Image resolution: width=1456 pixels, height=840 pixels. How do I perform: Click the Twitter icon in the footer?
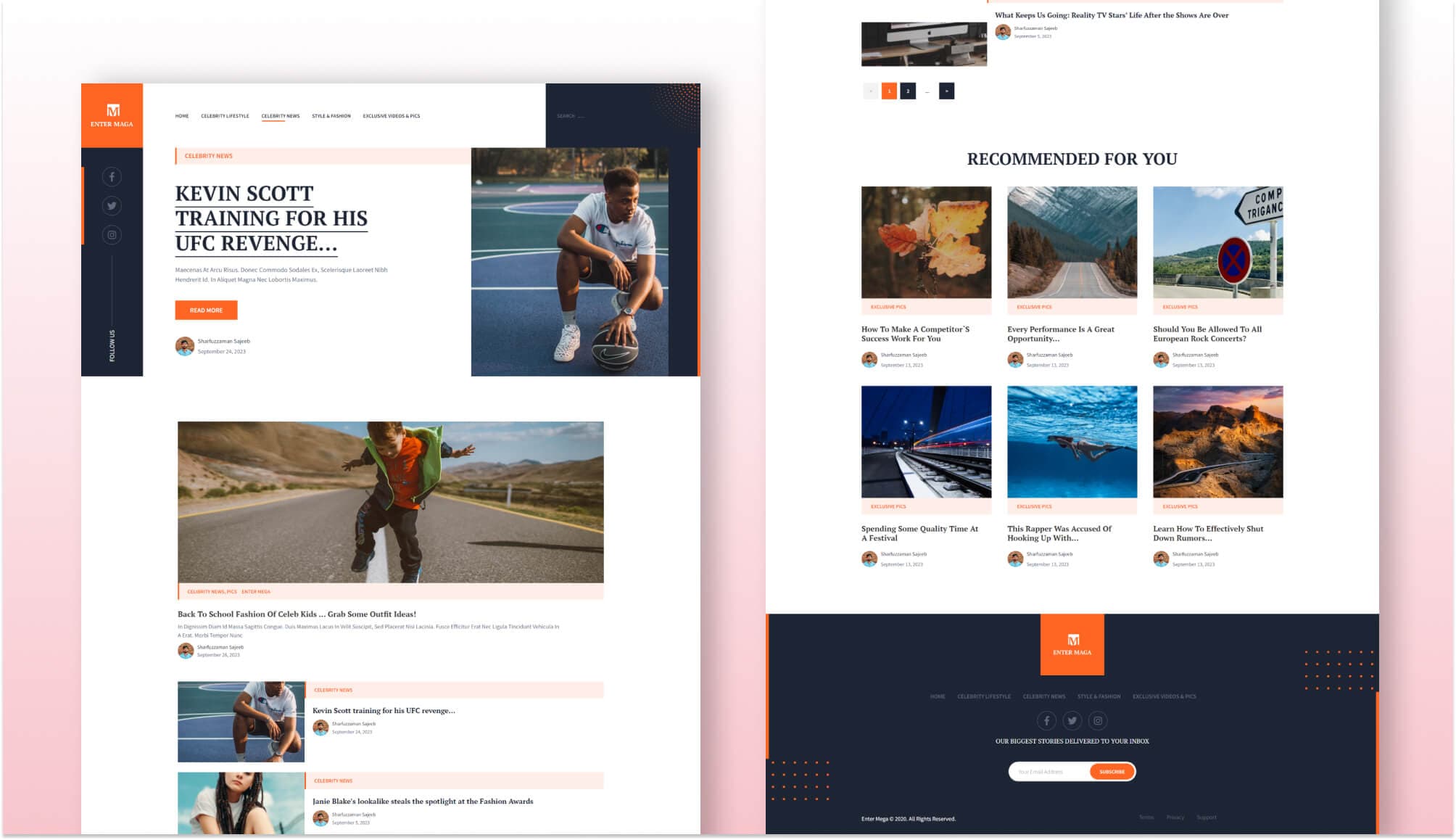coord(1072,720)
